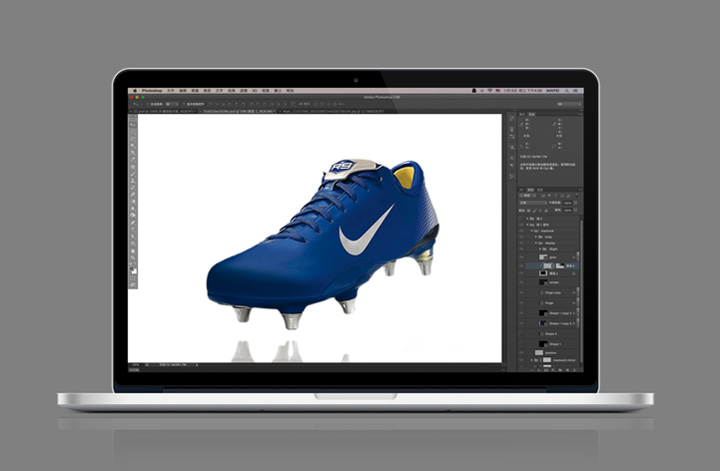Toggle the show transform controls checkbox
Image resolution: width=720 pixels, height=471 pixels.
click(184, 104)
